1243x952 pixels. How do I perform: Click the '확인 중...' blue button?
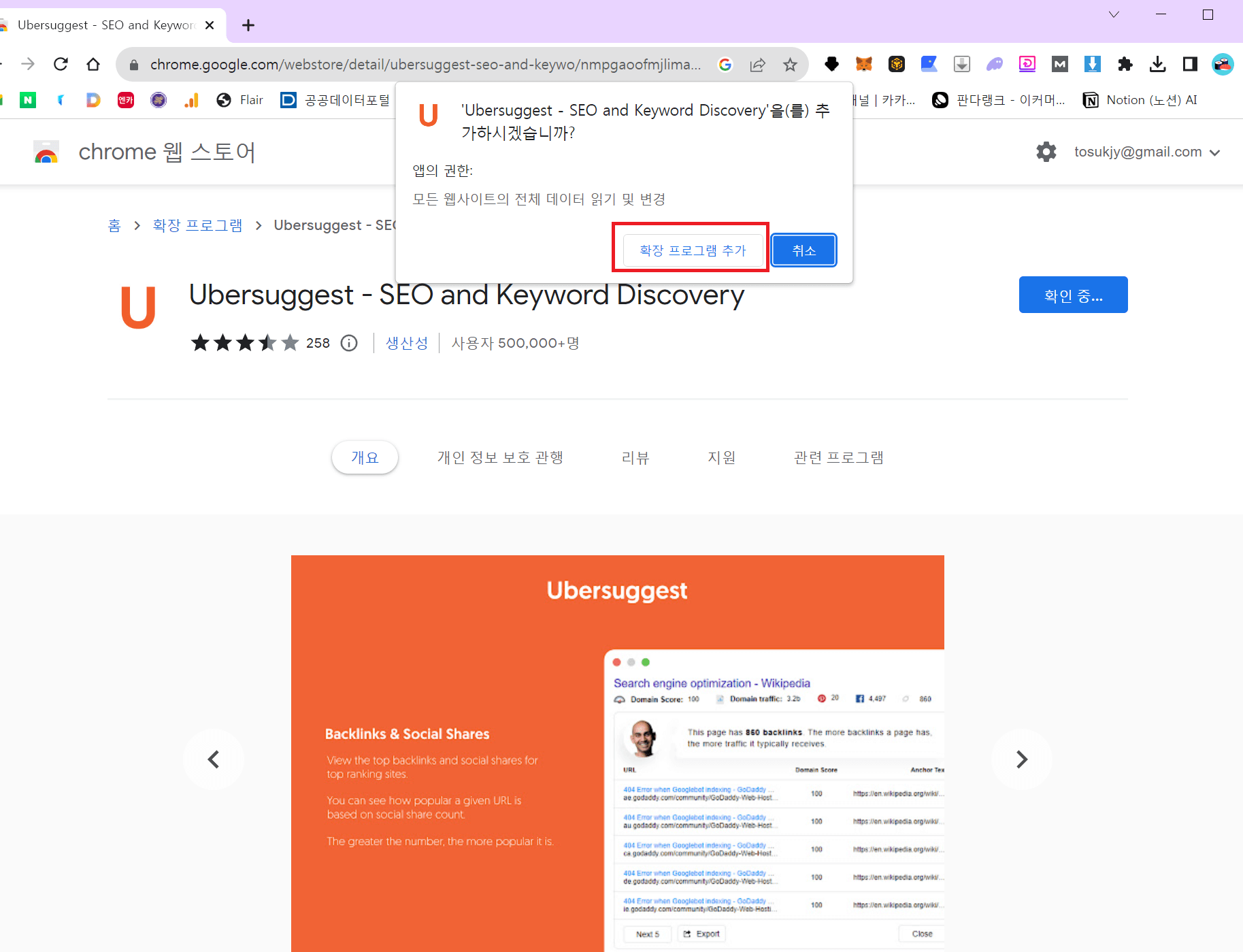pos(1073,295)
